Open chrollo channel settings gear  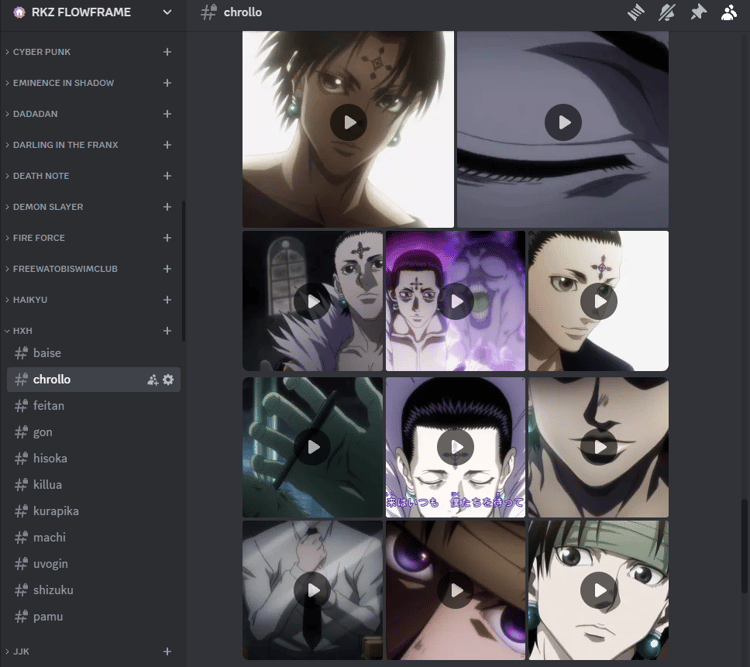(x=168, y=380)
